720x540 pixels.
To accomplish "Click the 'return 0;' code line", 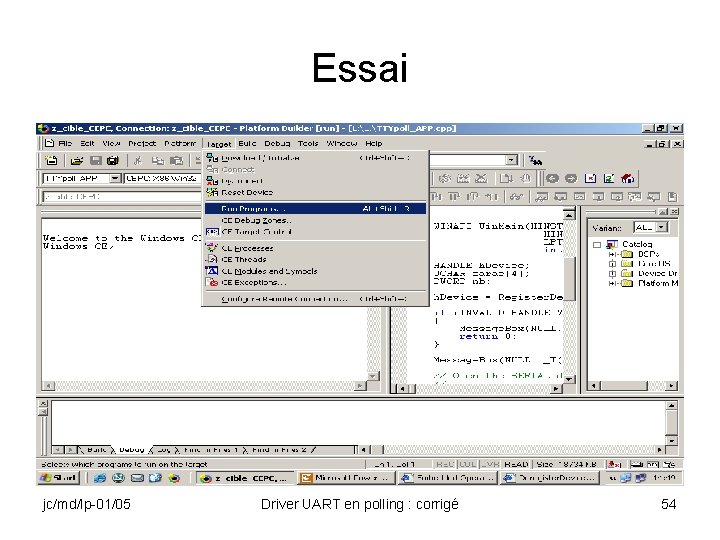I will (x=487, y=336).
